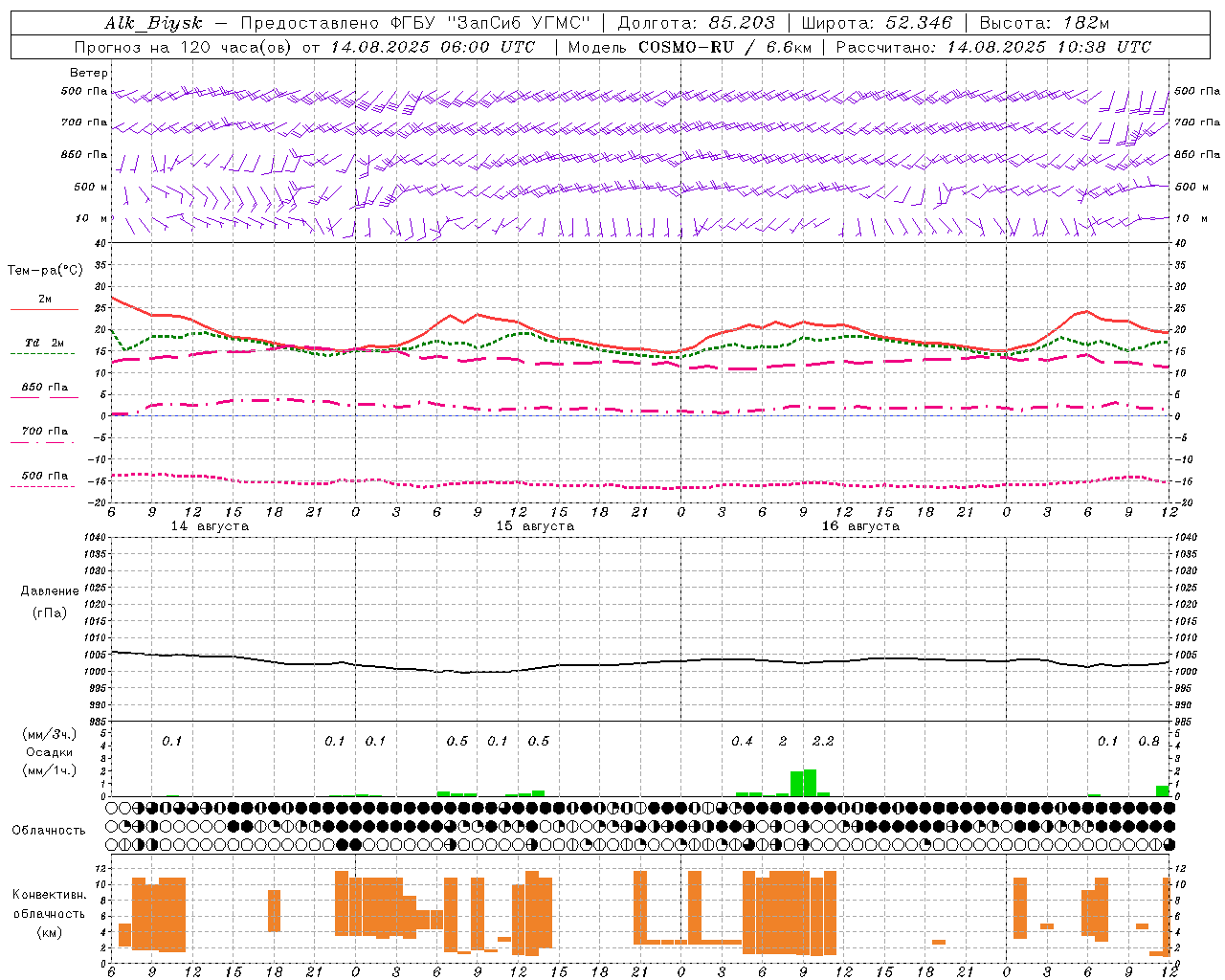Screen dimensions: 1225x980
Task: Click the forecast start "14.08.2025 06:00 UTC"
Action: [x=433, y=47]
